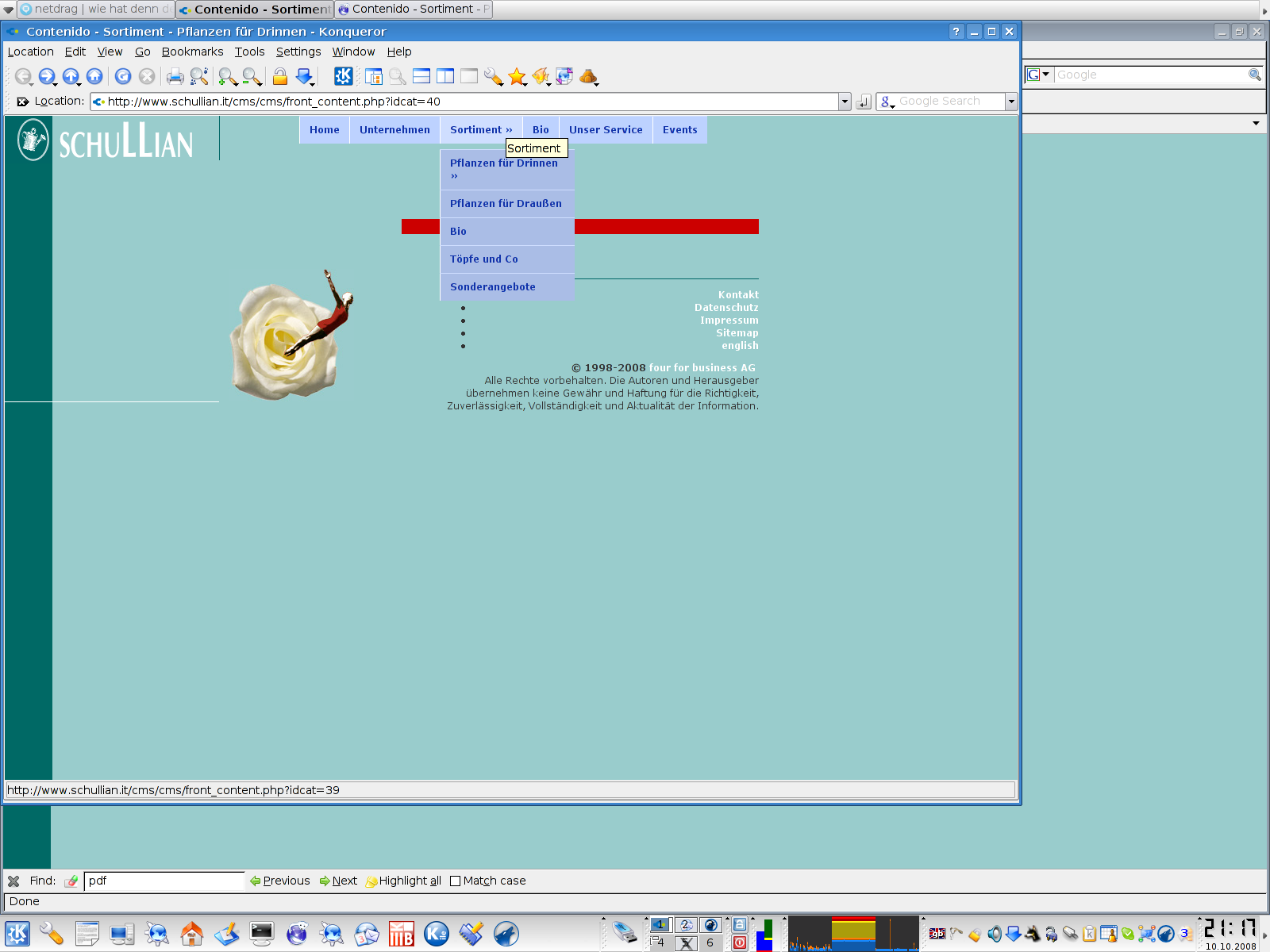Click the zoom in magnifier icon
The height and width of the screenshot is (952, 1270).
pos(228,76)
